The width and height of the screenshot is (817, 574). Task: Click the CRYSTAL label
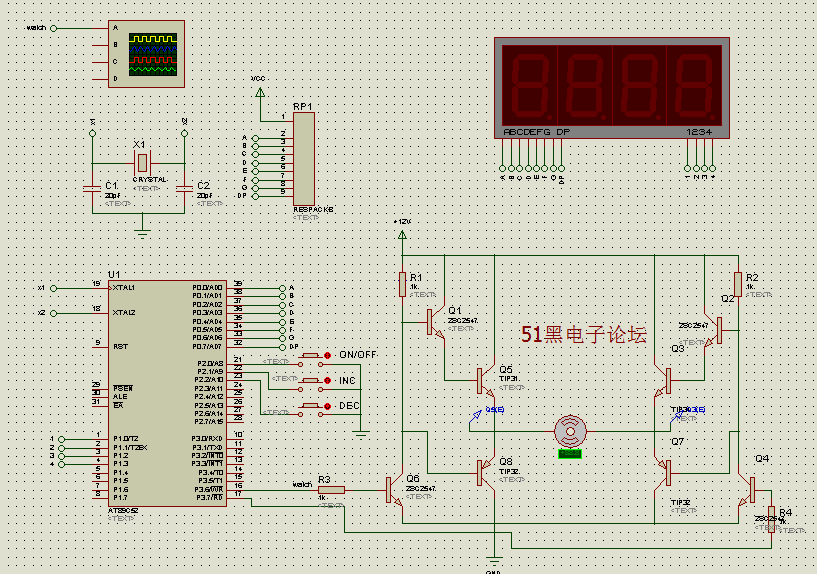[x=150, y=180]
